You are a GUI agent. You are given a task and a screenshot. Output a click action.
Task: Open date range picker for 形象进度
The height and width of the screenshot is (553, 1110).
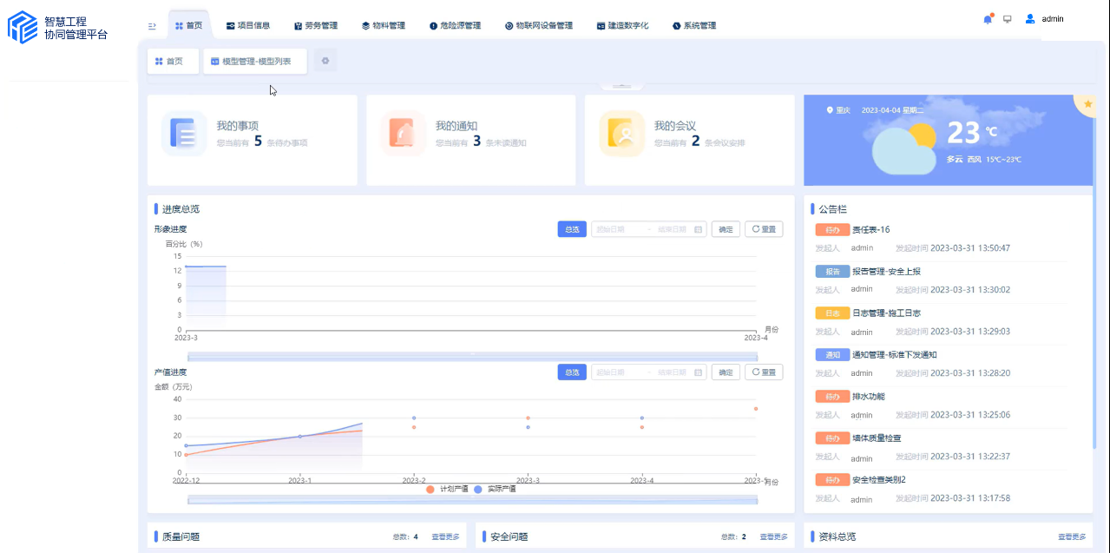pyautogui.click(x=648, y=229)
